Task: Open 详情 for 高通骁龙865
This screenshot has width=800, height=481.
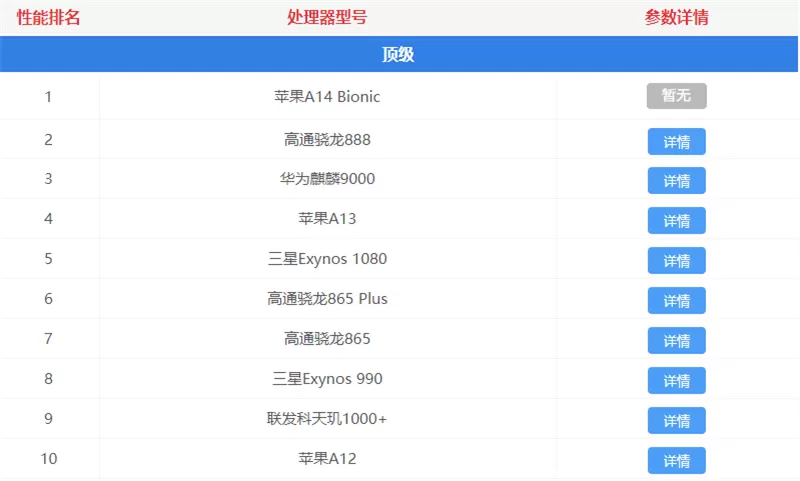Action: [677, 340]
